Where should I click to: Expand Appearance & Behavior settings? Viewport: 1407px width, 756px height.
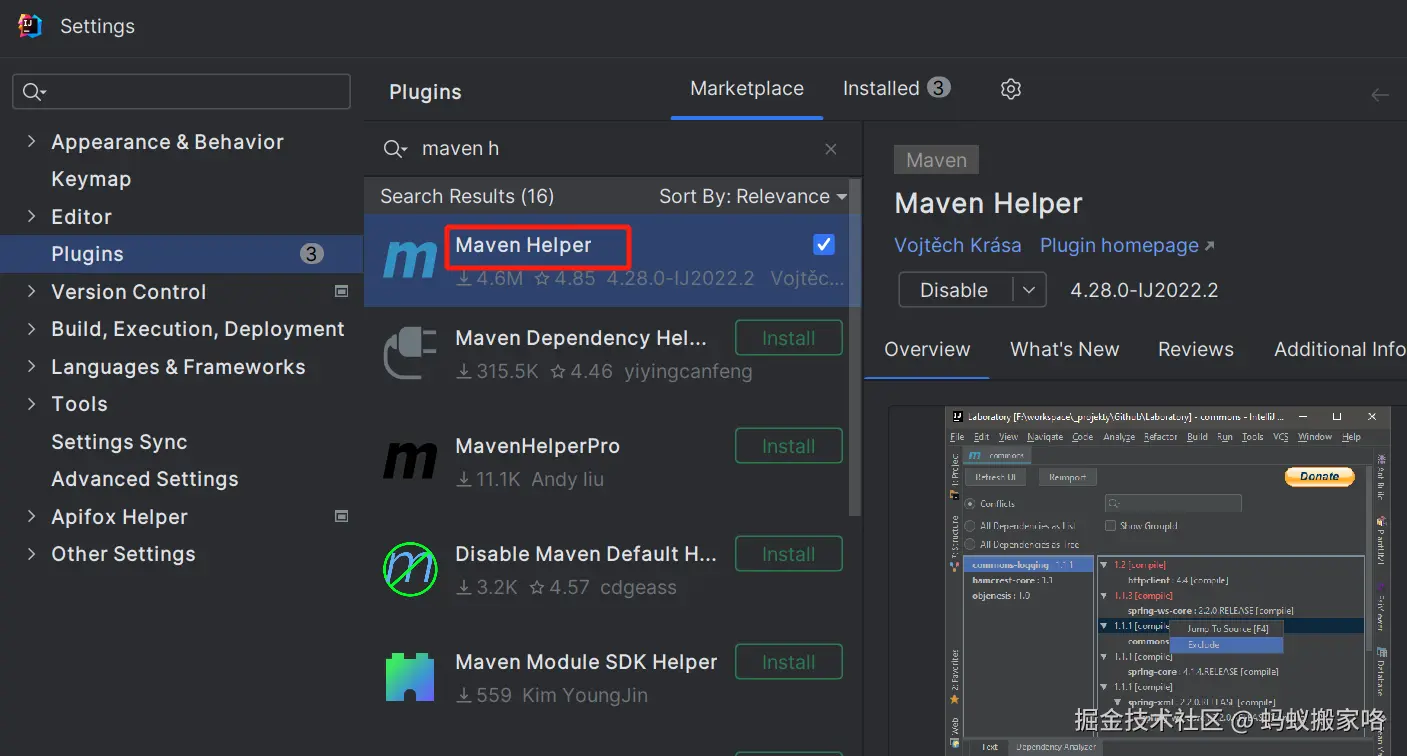click(32, 142)
